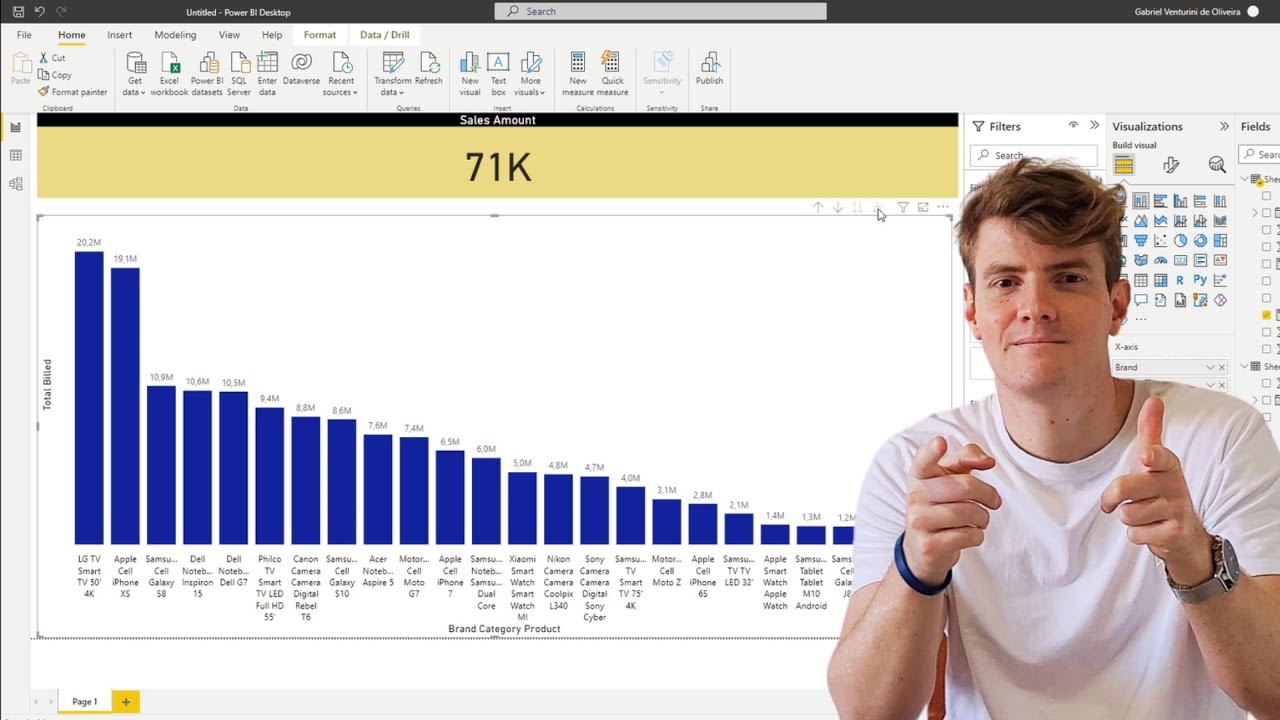
Task: Open More options on the chart visual
Action: 943,207
